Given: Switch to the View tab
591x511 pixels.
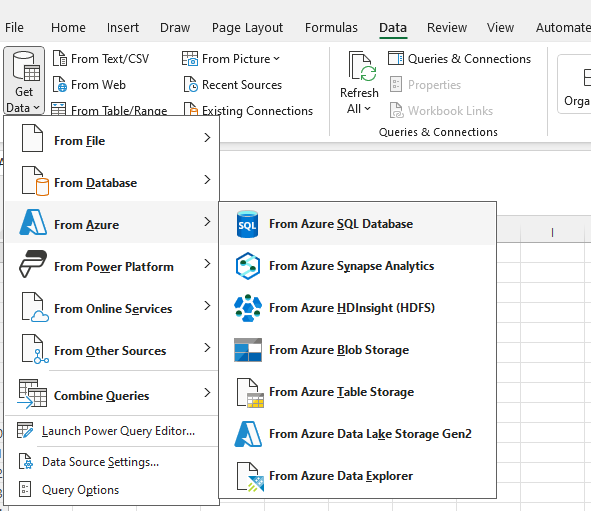Looking at the screenshot, I should [500, 28].
